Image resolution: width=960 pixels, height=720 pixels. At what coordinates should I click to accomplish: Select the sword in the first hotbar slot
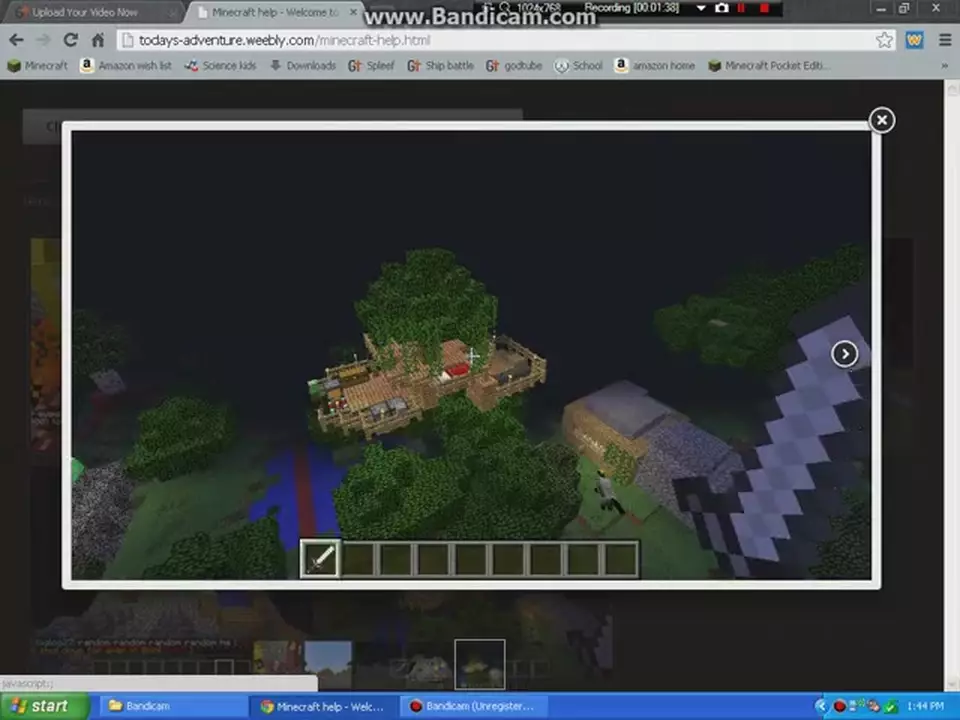point(320,559)
